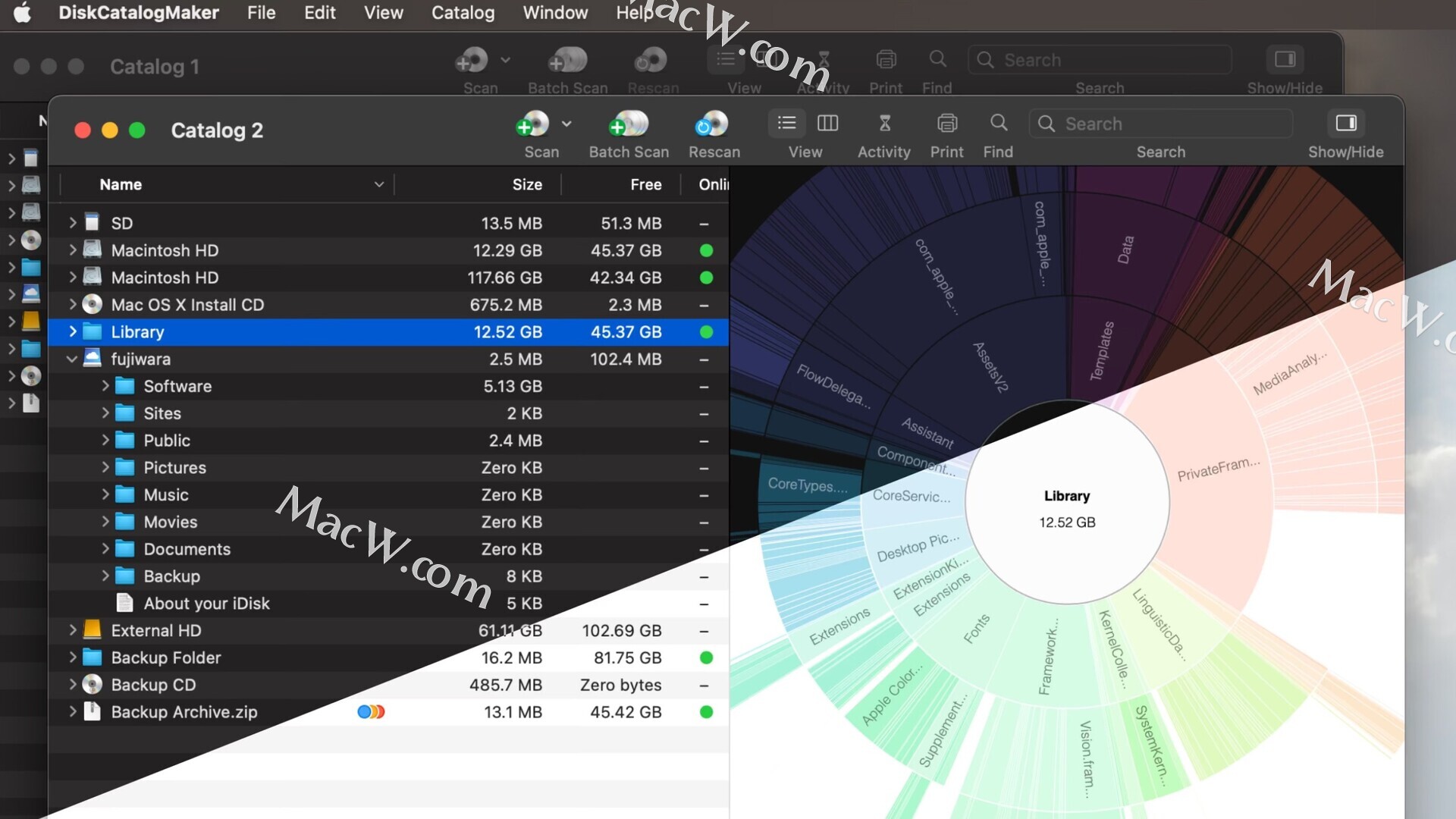The height and width of the screenshot is (819, 1456).
Task: Click the Print toolbar icon
Action: tap(946, 124)
